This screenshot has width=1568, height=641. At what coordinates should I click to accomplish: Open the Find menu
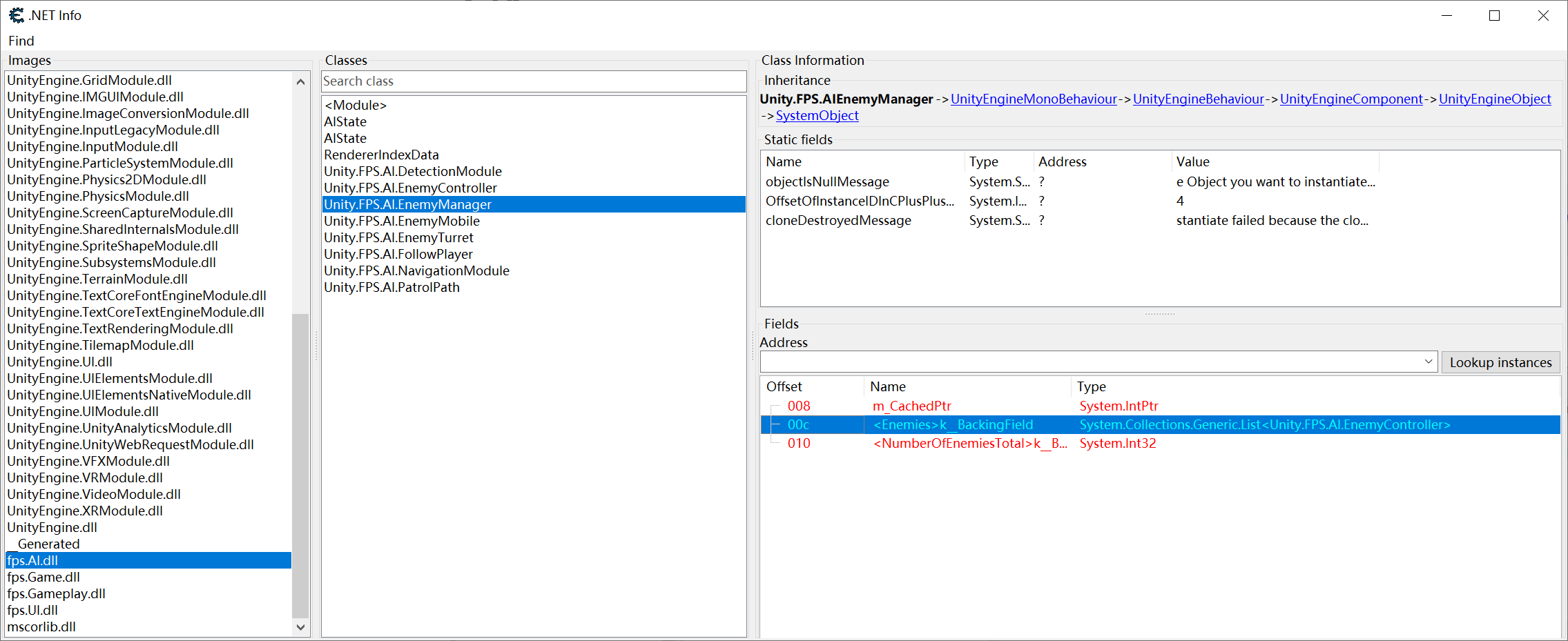(x=21, y=41)
